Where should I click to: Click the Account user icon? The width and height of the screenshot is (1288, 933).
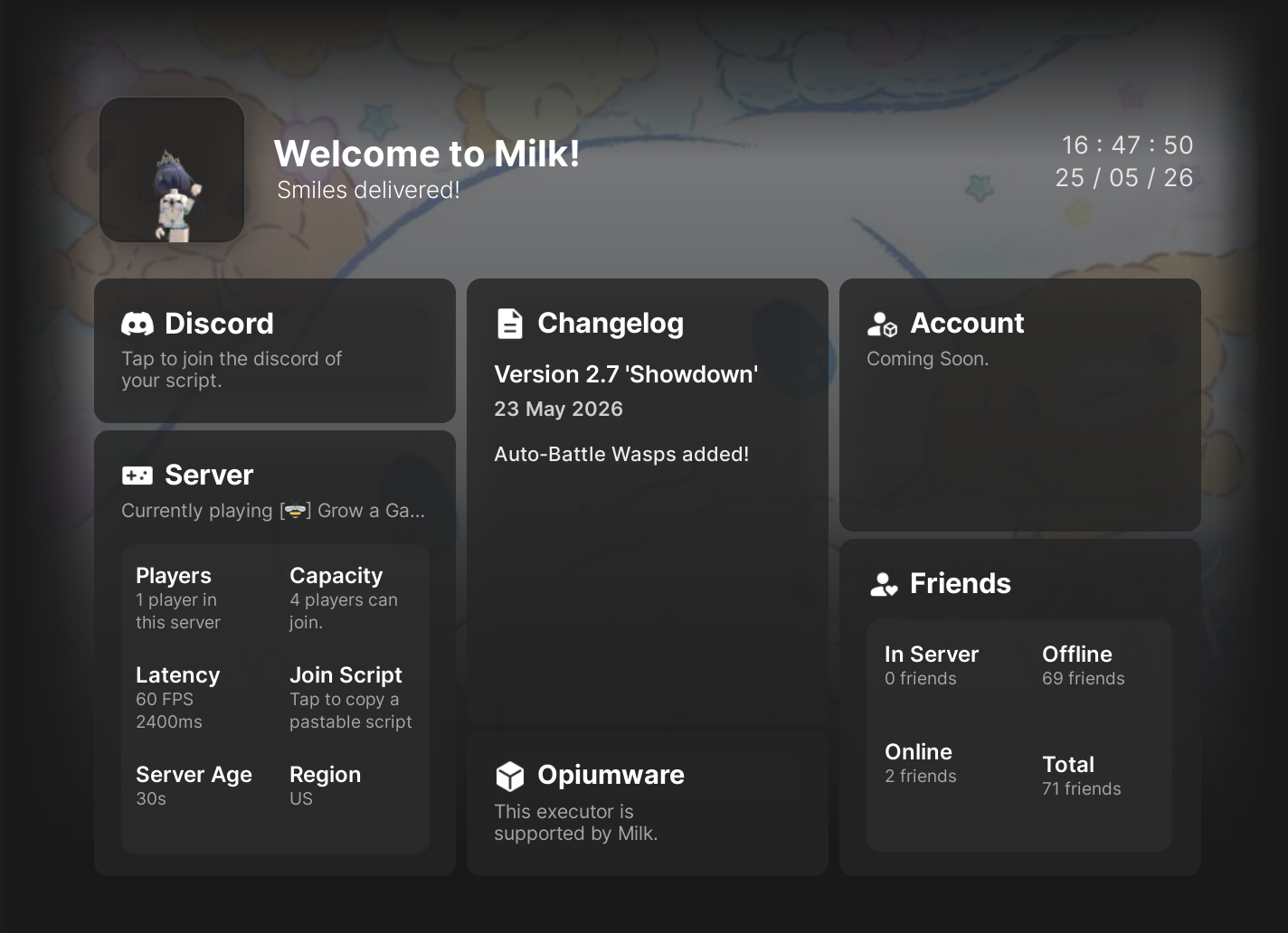882,324
